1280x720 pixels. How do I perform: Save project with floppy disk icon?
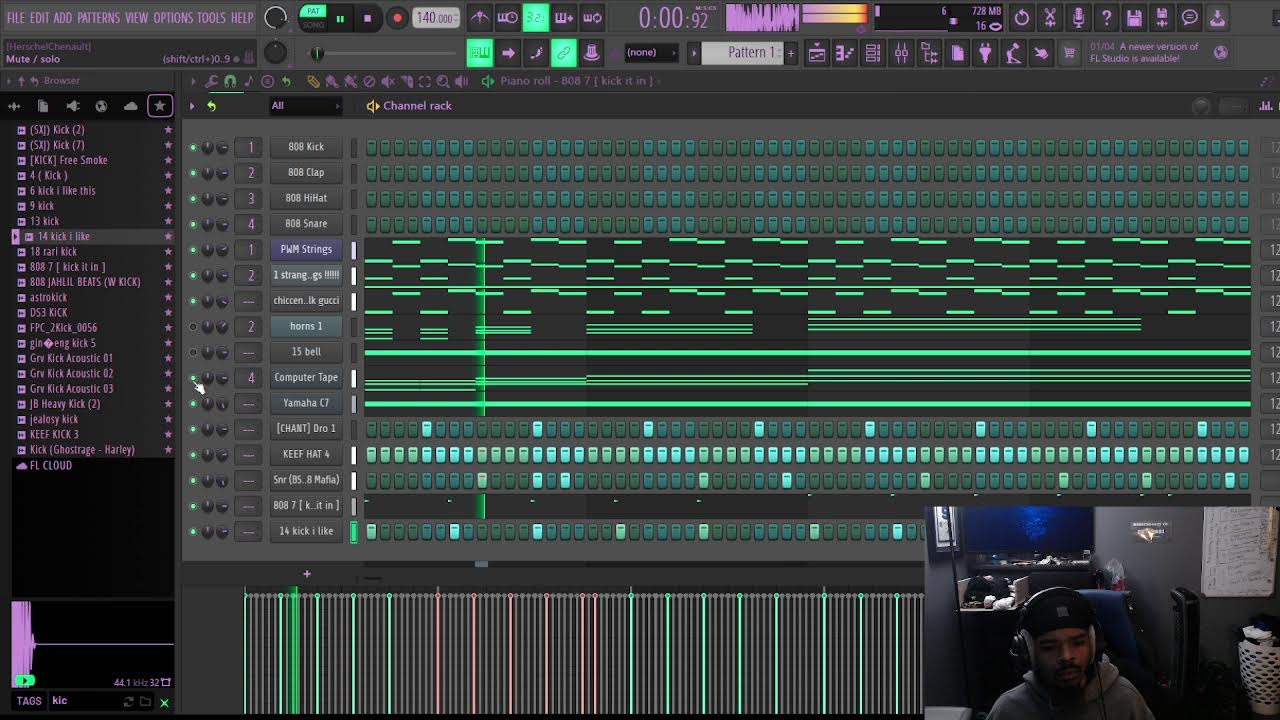pyautogui.click(x=1134, y=18)
